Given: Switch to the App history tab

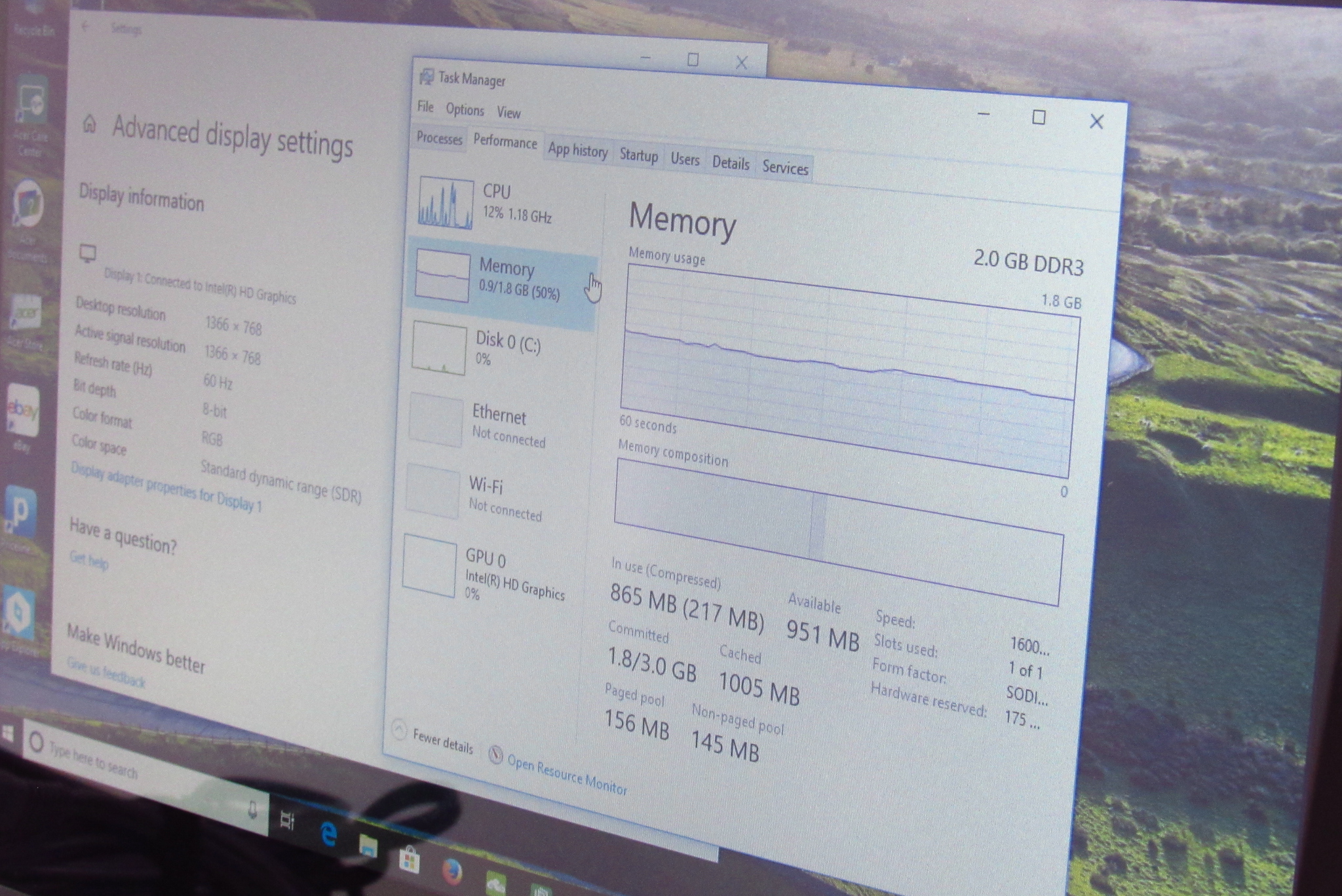Looking at the screenshot, I should (577, 151).
